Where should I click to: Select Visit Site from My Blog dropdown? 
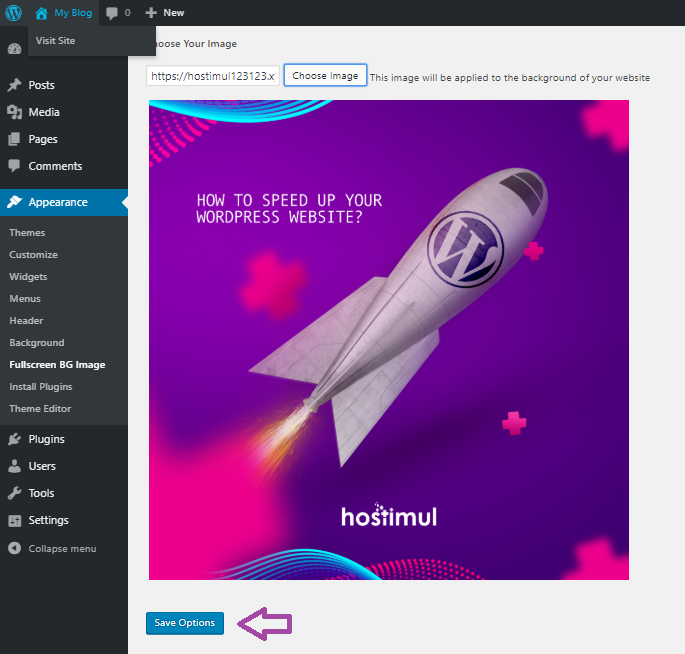[55, 41]
